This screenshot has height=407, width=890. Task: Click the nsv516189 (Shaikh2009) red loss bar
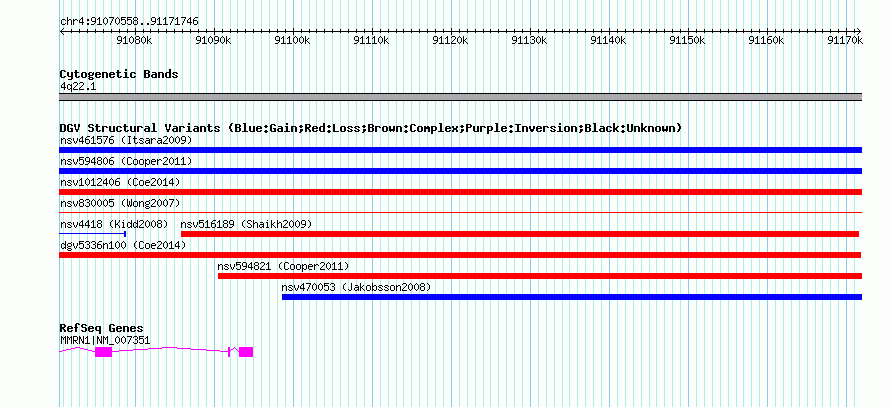point(520,234)
